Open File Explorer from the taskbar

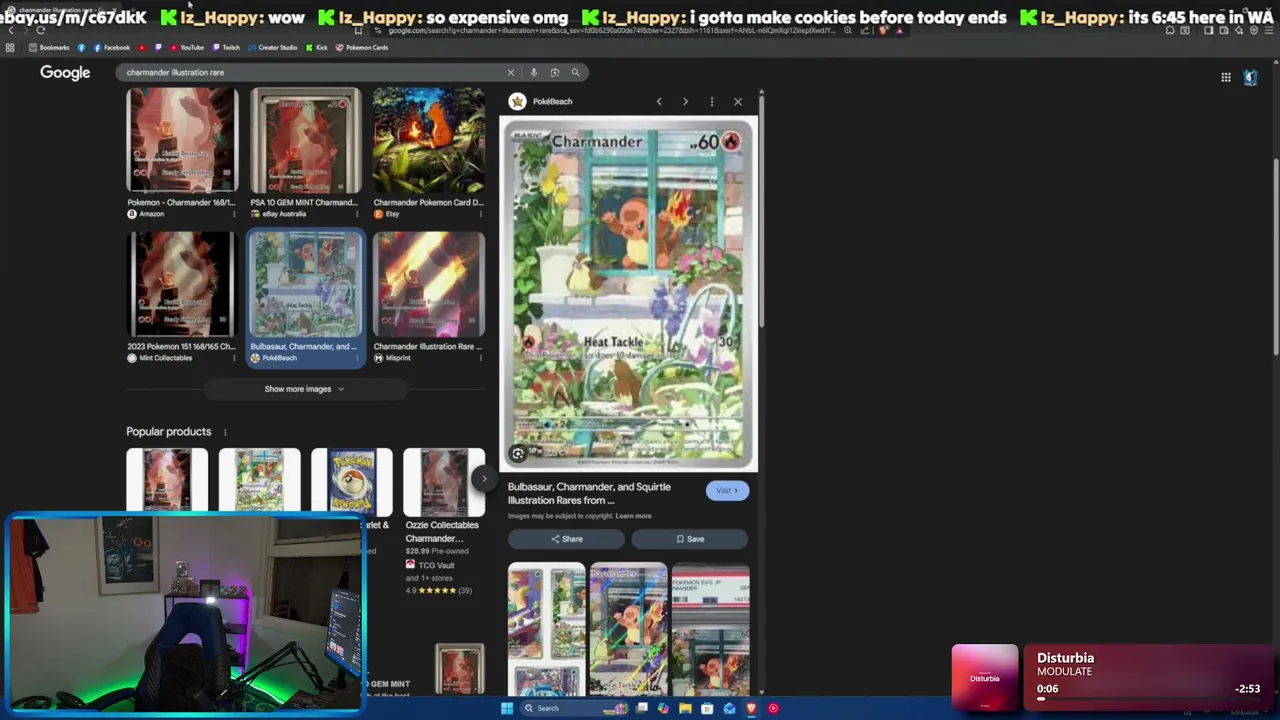click(685, 708)
